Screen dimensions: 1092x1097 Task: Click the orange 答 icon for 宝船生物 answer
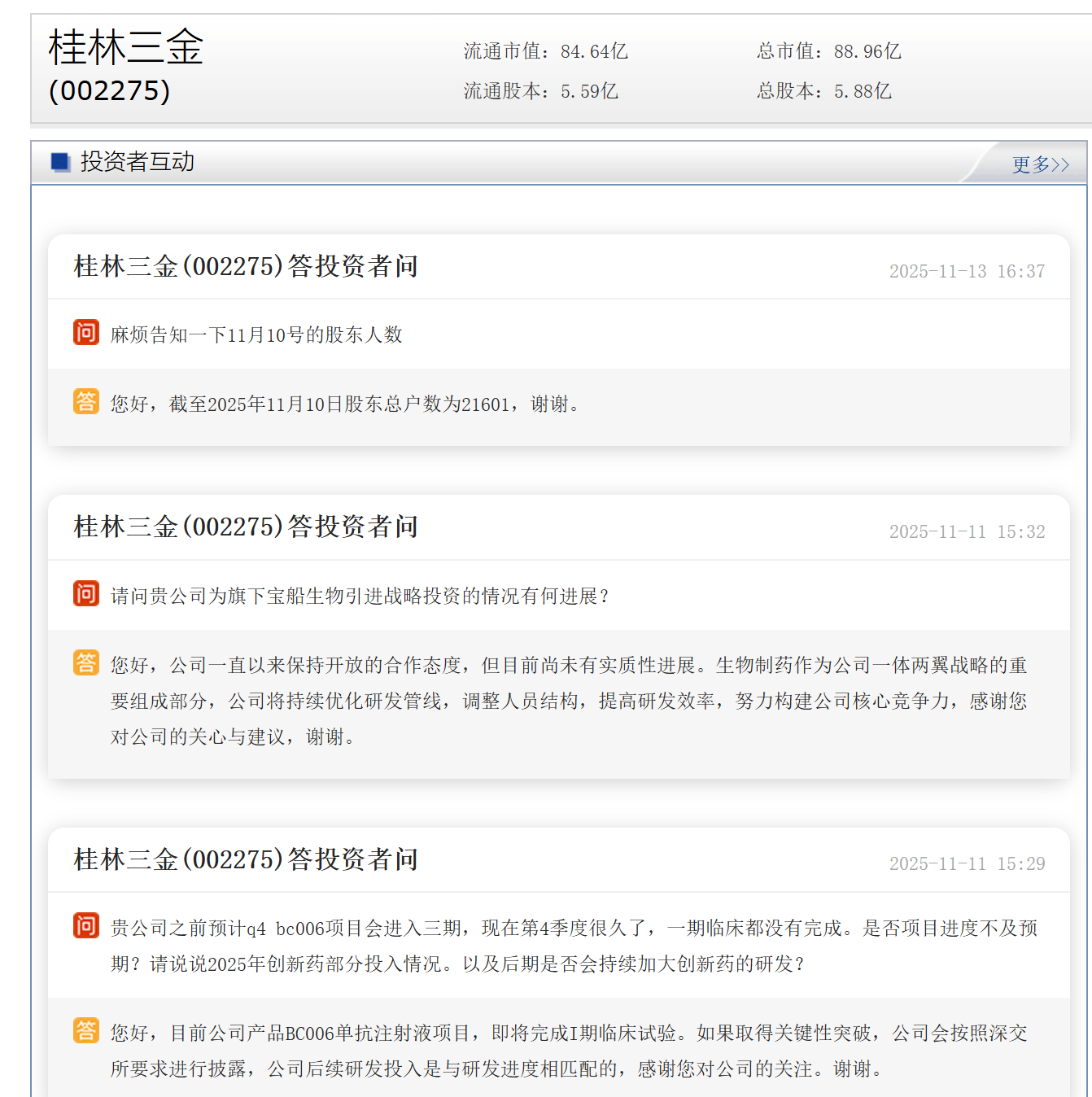click(85, 663)
